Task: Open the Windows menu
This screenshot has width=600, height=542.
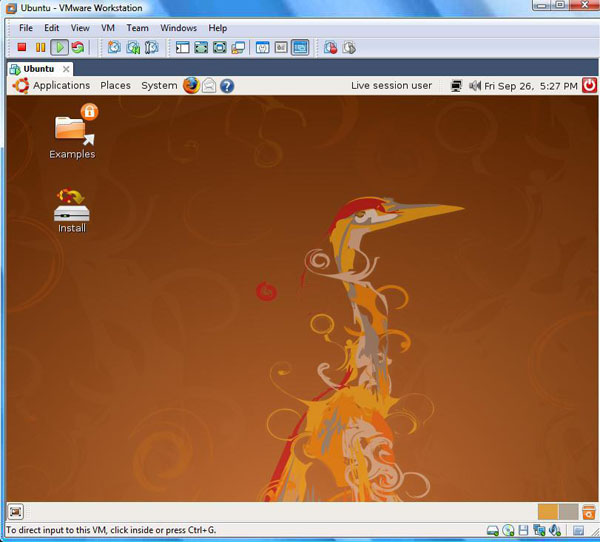Action: [178, 28]
